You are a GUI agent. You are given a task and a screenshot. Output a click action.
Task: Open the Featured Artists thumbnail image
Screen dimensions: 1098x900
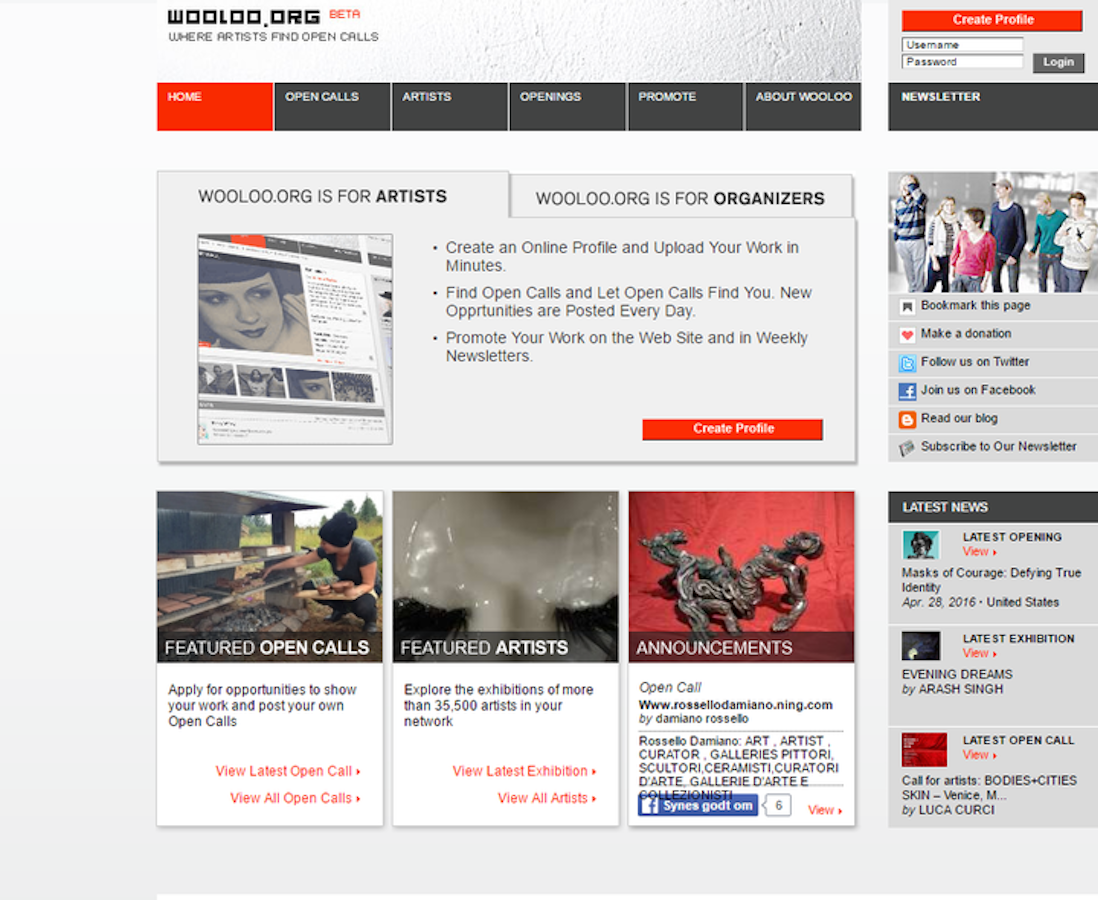(505, 564)
